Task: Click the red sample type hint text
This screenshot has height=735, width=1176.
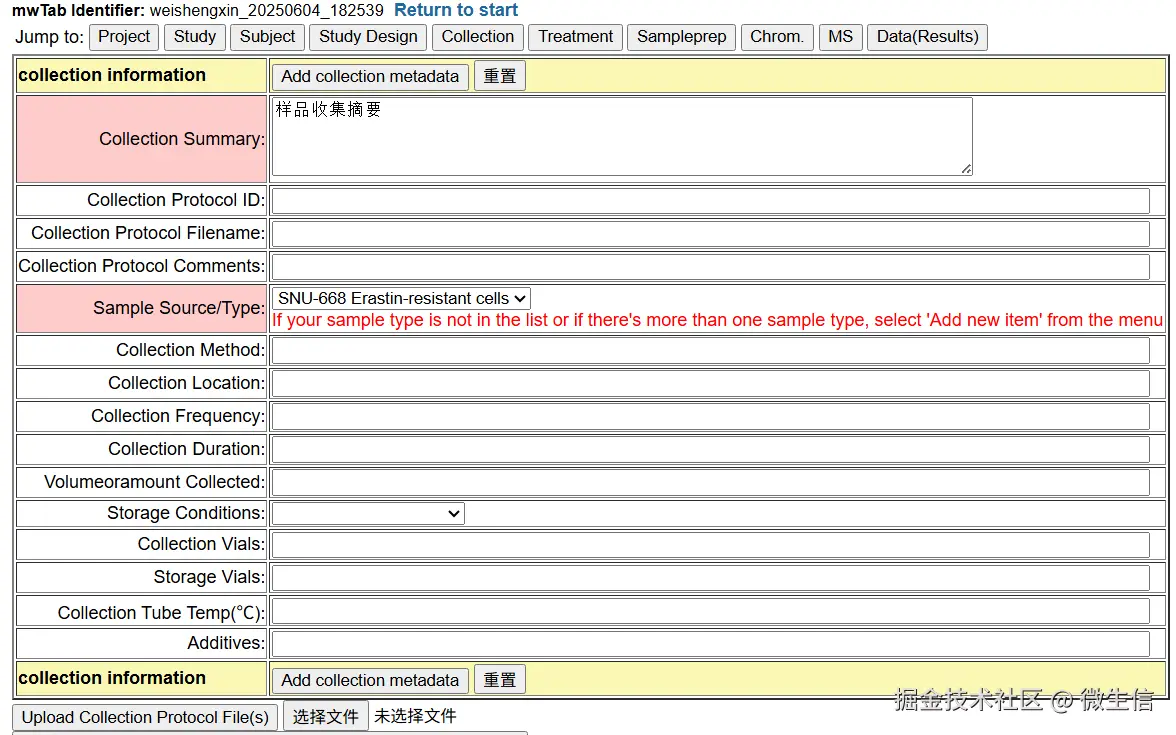Action: point(717,320)
